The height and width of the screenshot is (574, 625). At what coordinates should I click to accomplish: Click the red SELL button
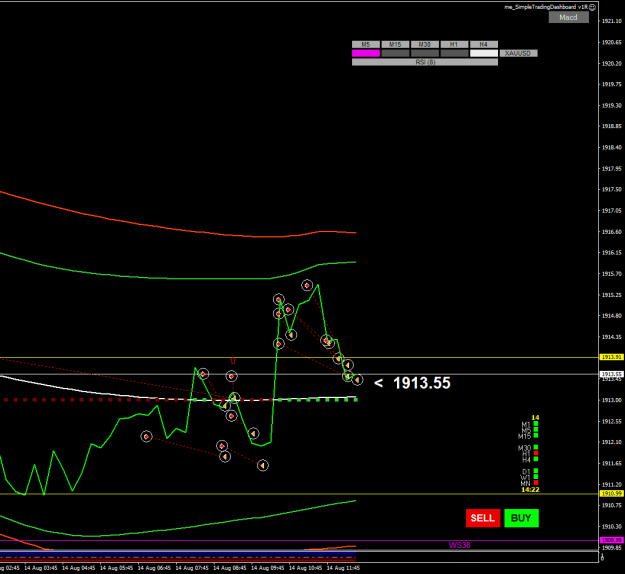point(483,518)
